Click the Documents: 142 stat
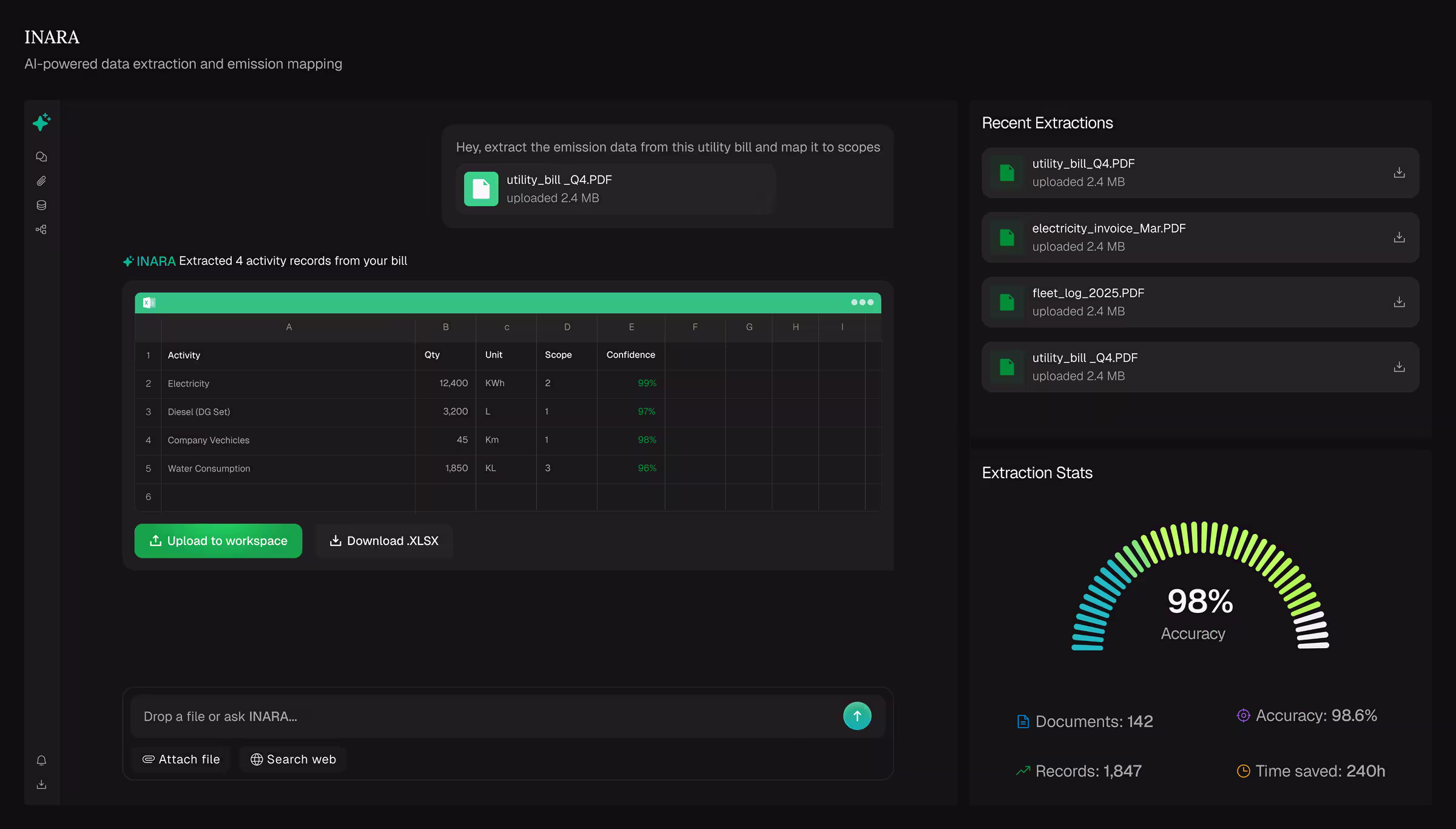This screenshot has width=1456, height=829. pyautogui.click(x=1085, y=722)
